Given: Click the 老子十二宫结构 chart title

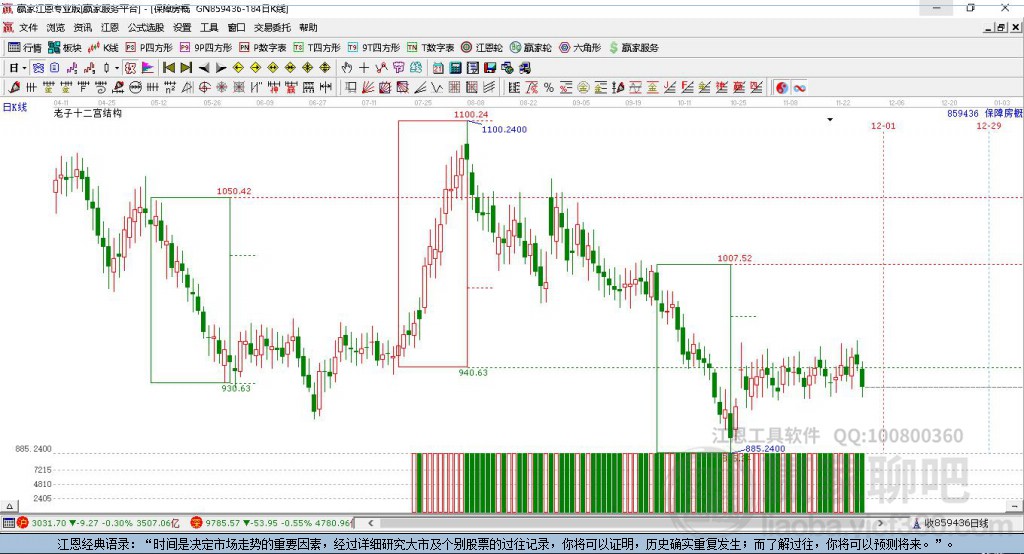Looking at the screenshot, I should coord(88,113).
